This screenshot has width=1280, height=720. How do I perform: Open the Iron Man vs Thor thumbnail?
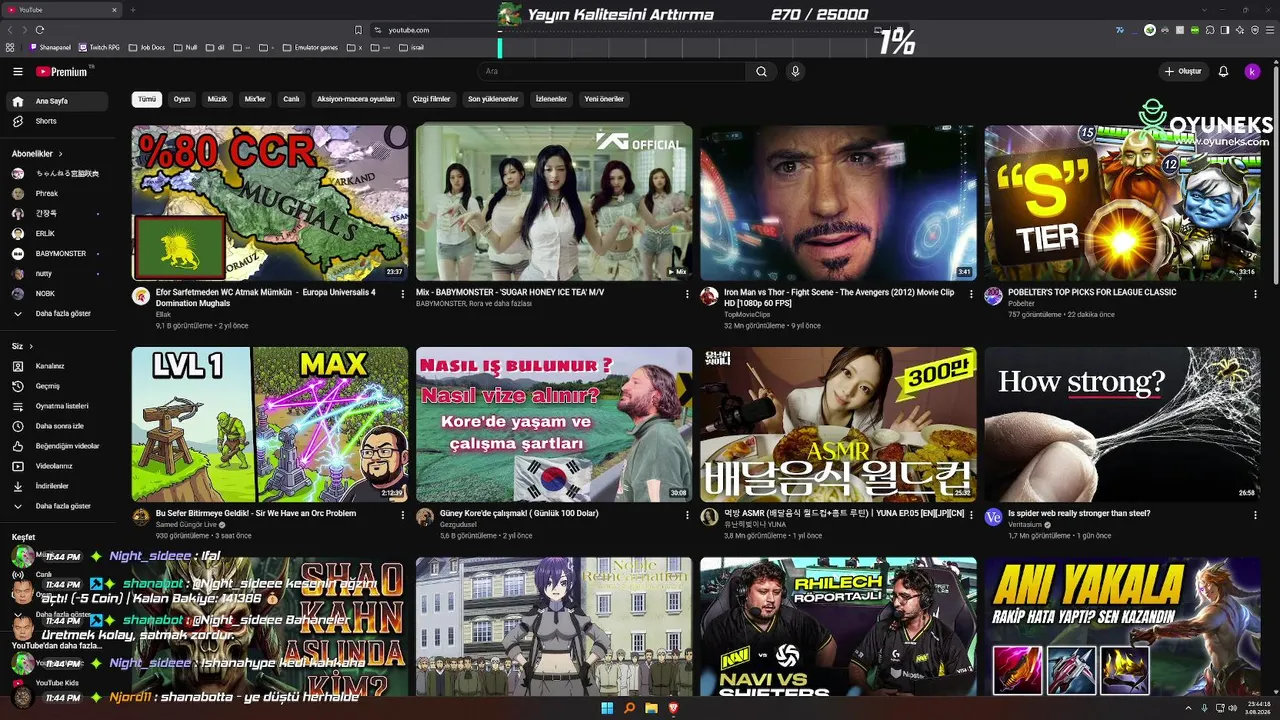pyautogui.click(x=838, y=202)
